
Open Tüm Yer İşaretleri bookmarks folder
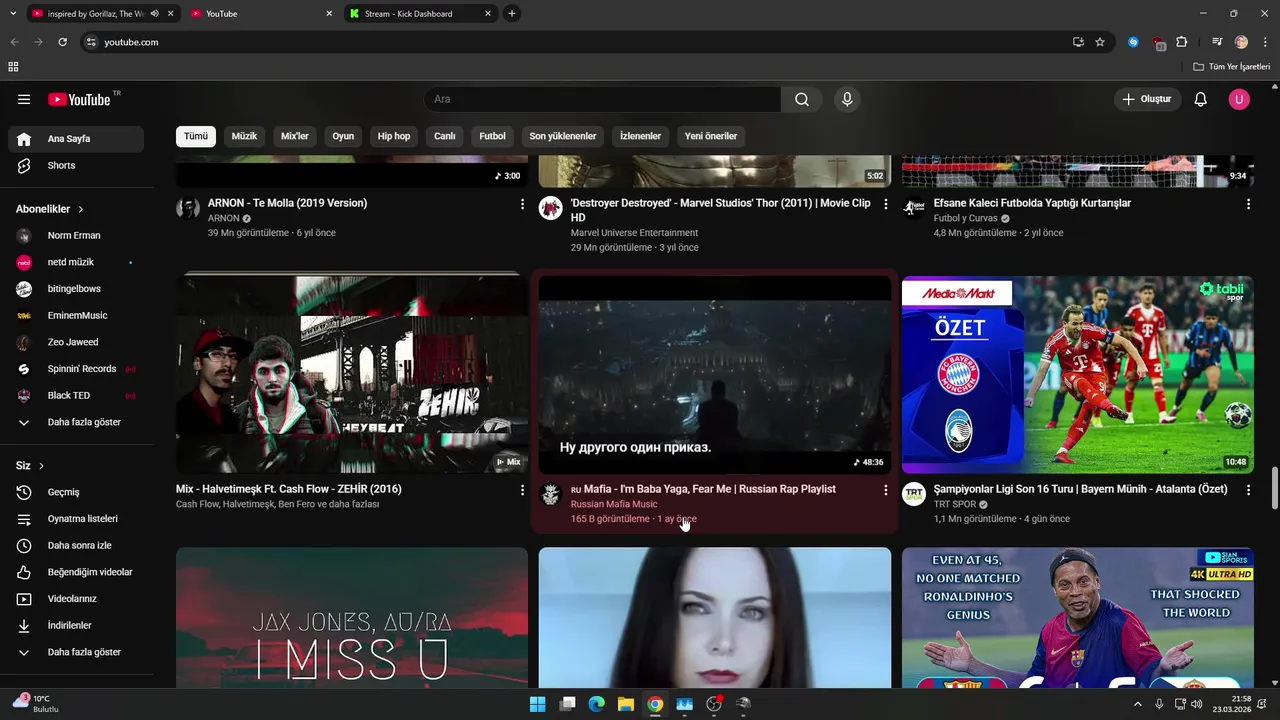click(1232, 66)
